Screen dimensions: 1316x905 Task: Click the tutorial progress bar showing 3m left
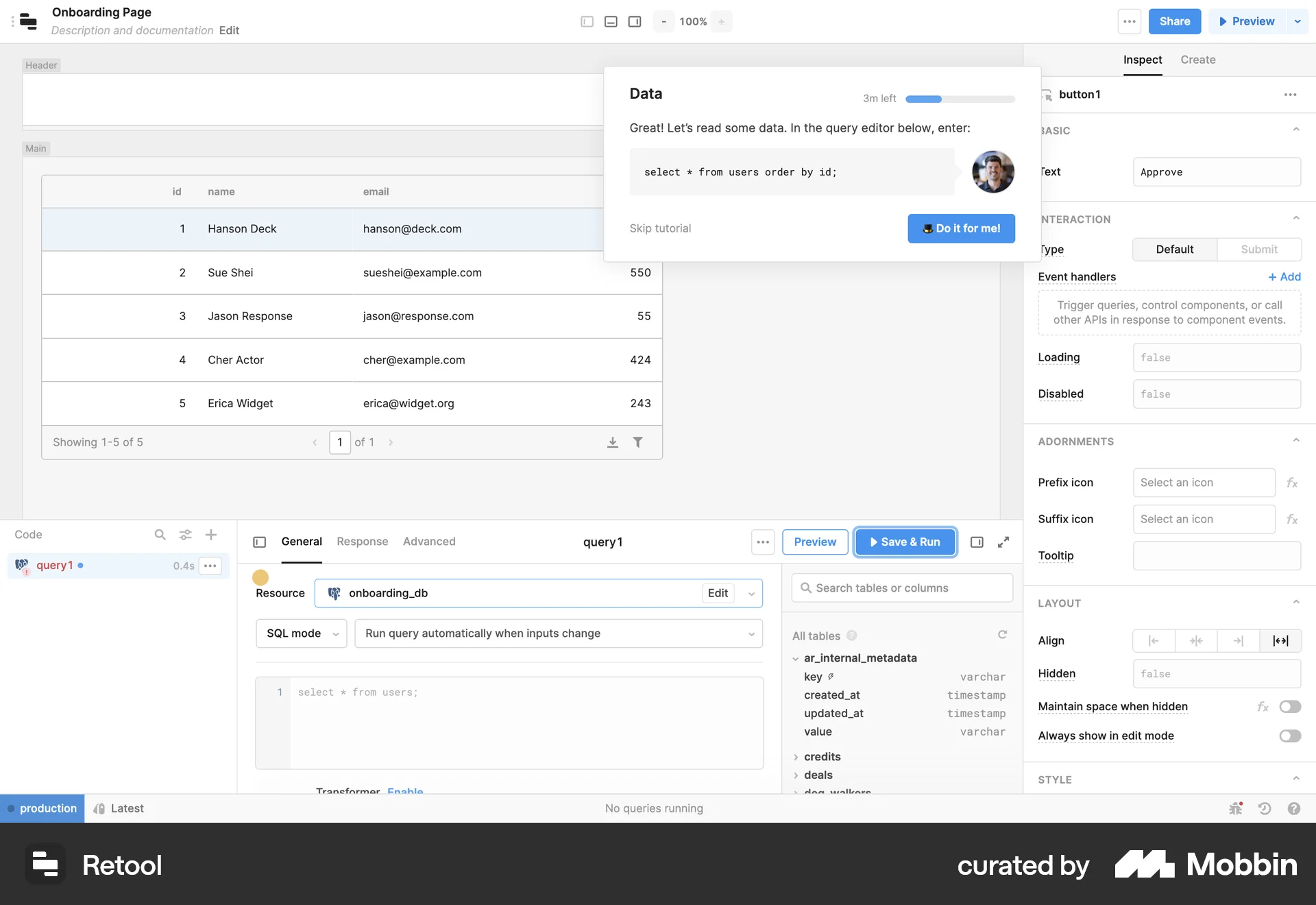coord(960,98)
